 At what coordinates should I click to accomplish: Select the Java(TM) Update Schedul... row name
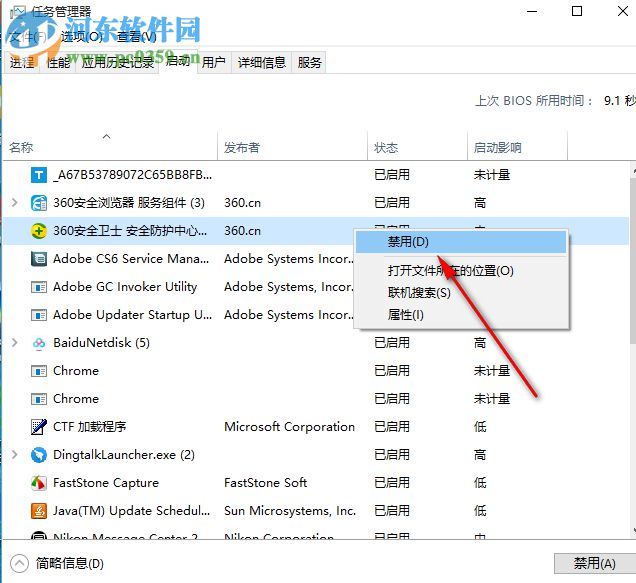pos(131,511)
